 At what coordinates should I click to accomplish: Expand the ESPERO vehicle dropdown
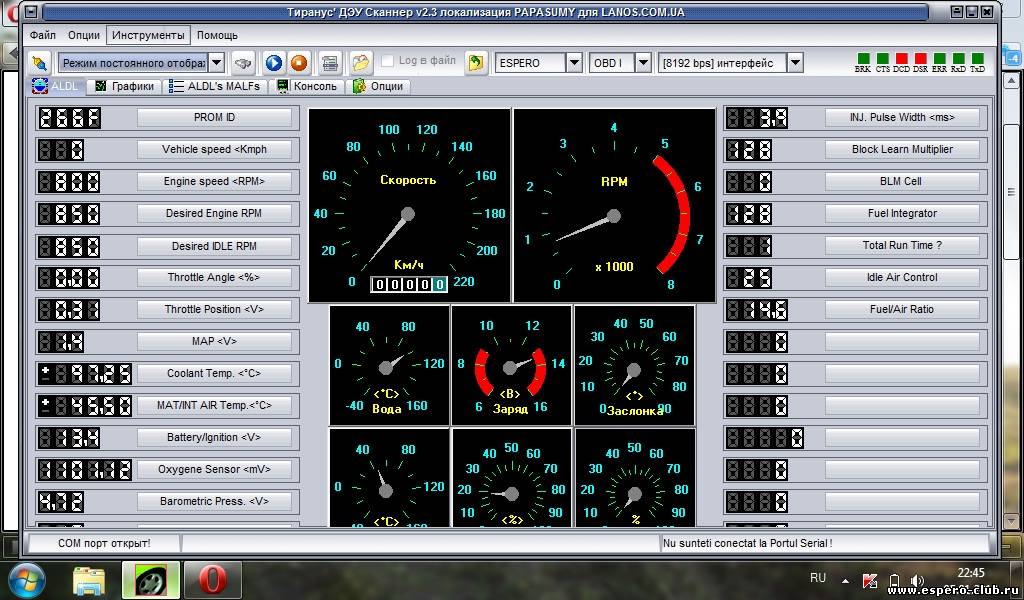(574, 63)
